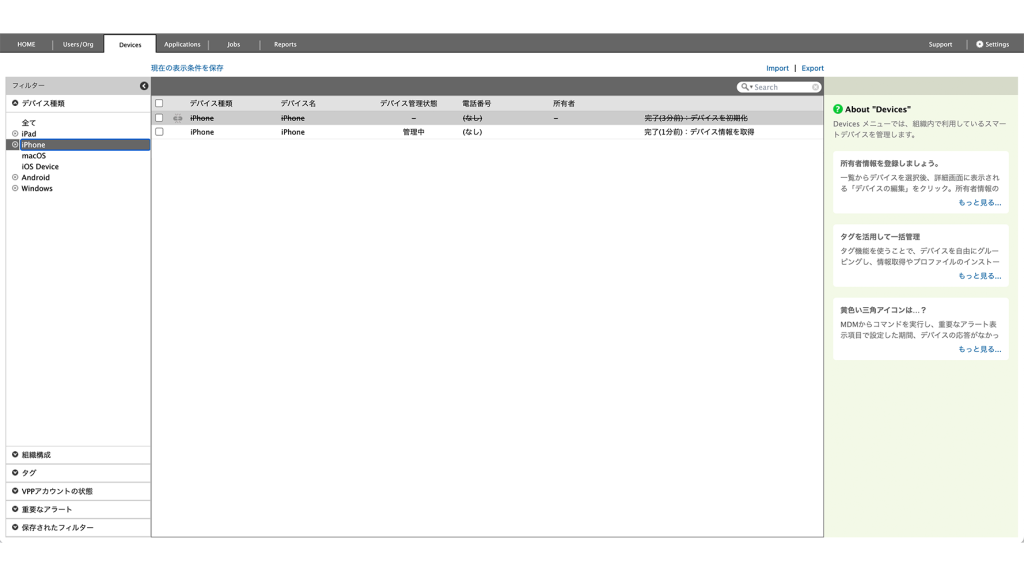Screen dimensions: 1024x576
Task: Toggle the select-all checkbox in the table header
Action: (159, 103)
